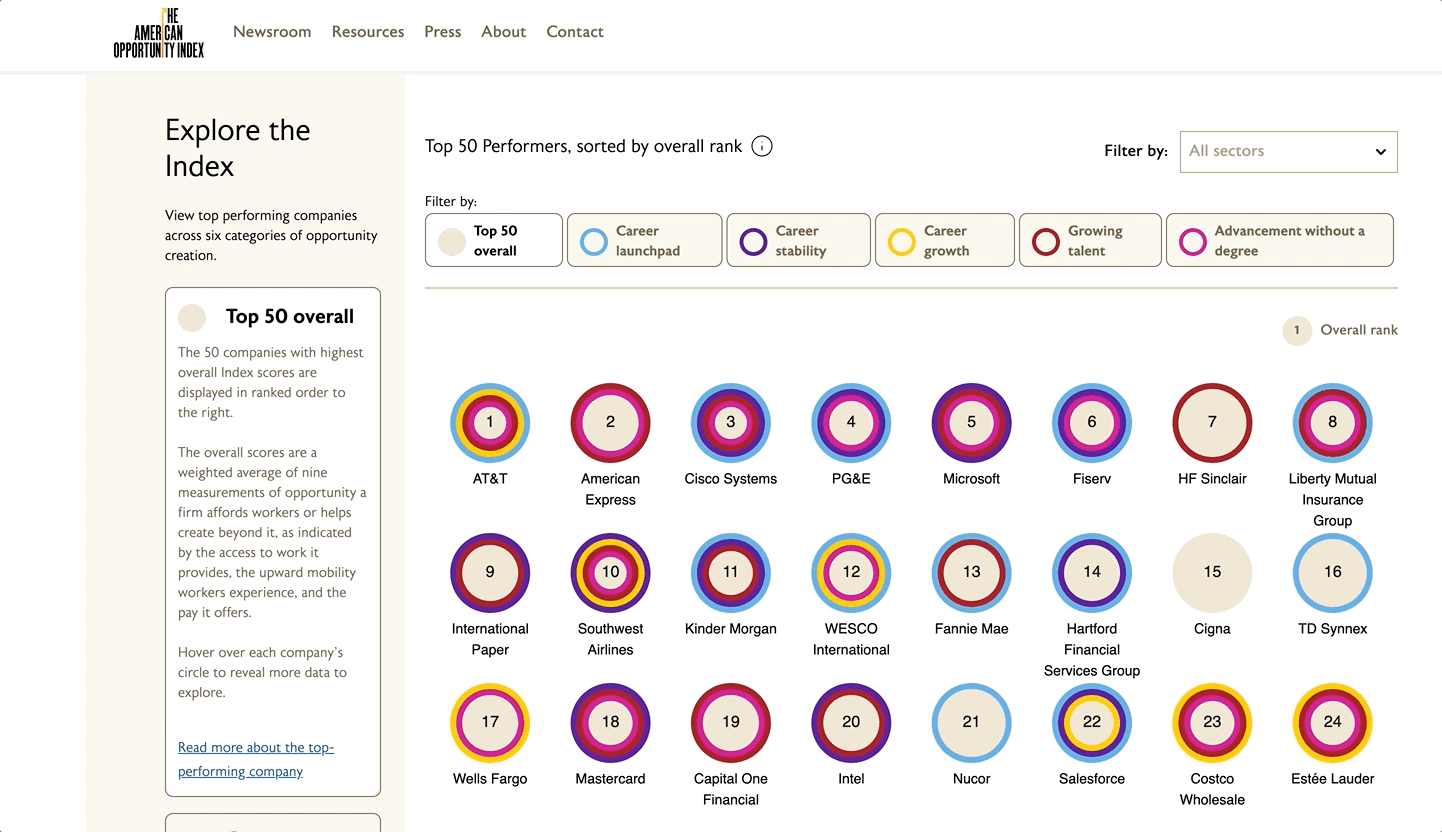
Task: Go to the Resources page
Action: [x=368, y=32]
